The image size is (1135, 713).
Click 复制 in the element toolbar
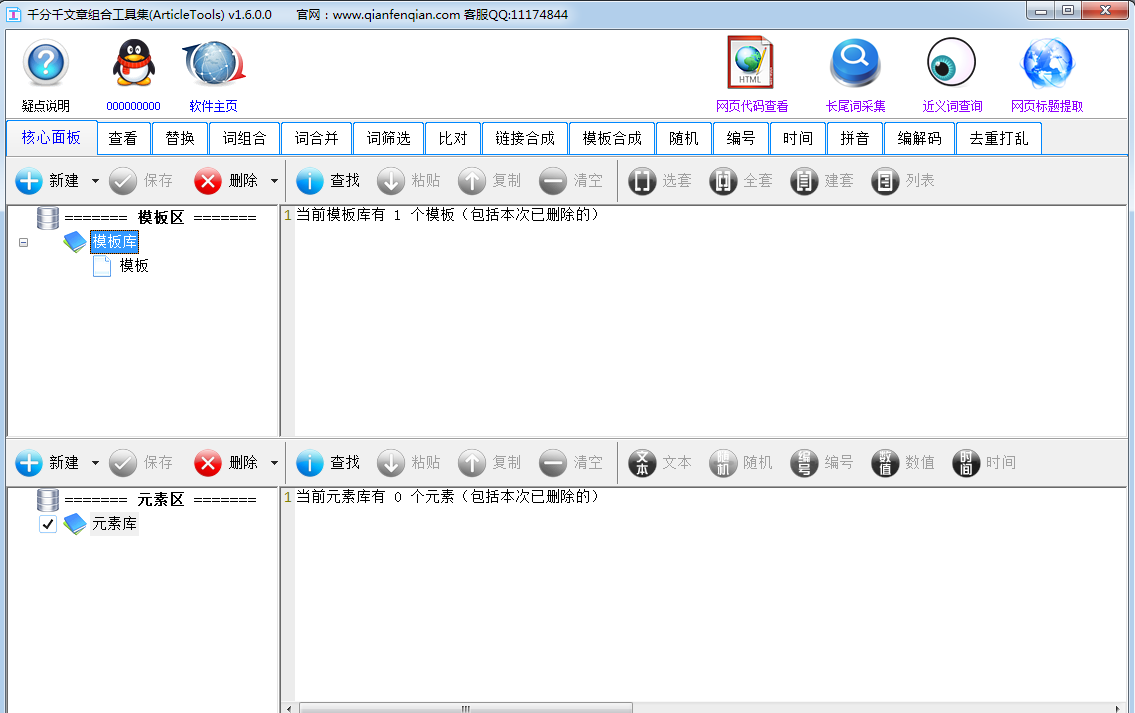point(490,463)
